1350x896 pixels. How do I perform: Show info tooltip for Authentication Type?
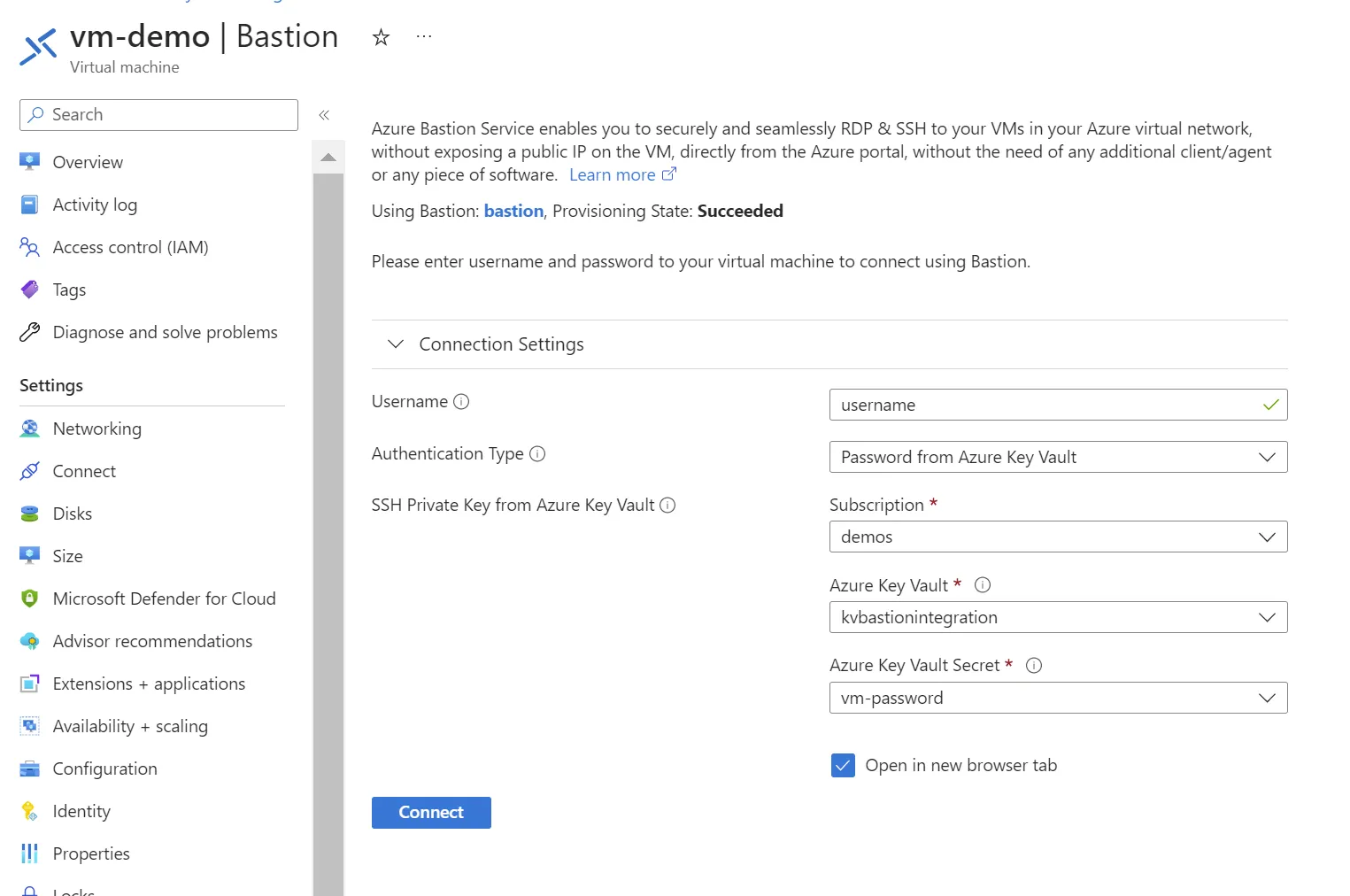[537, 454]
